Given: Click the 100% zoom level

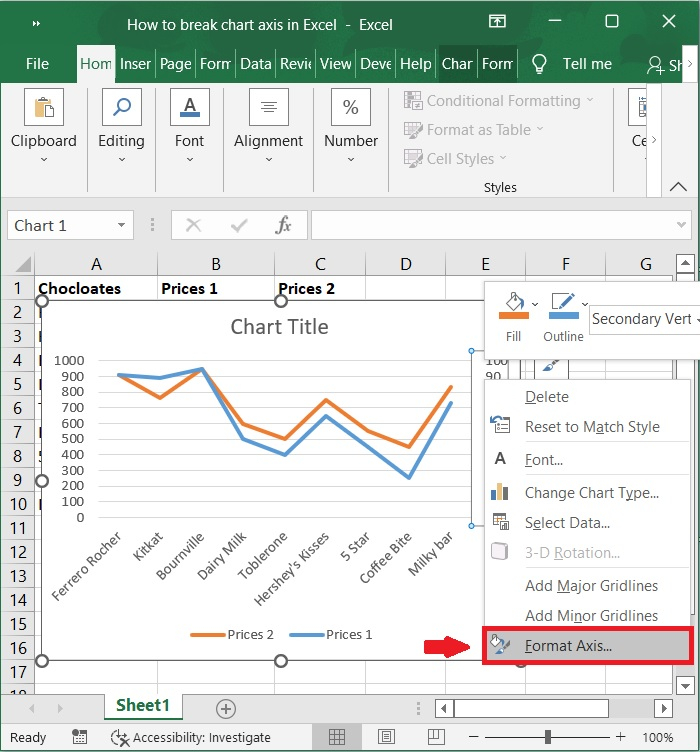Looking at the screenshot, I should (x=658, y=737).
